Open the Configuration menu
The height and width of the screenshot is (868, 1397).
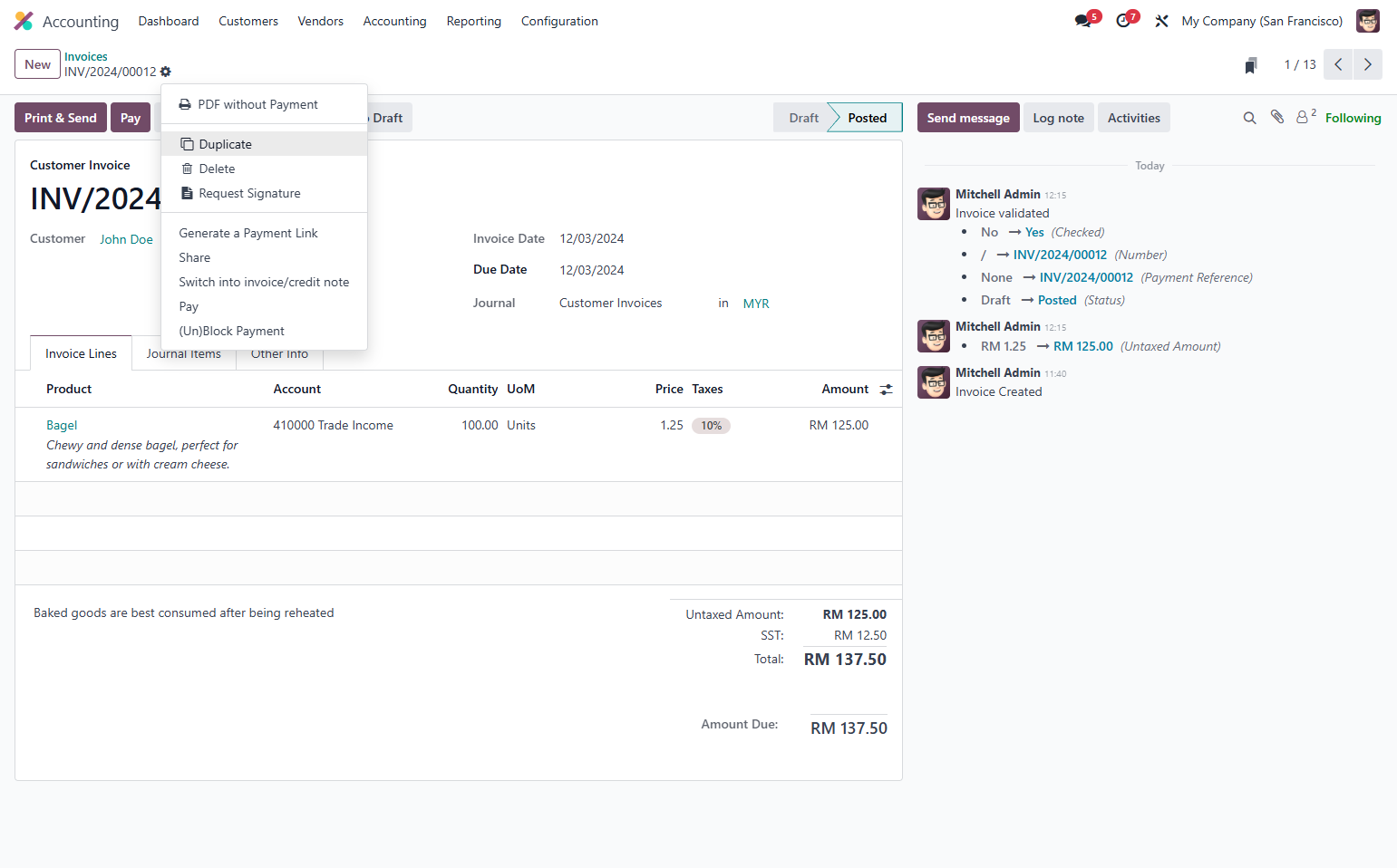(x=559, y=21)
